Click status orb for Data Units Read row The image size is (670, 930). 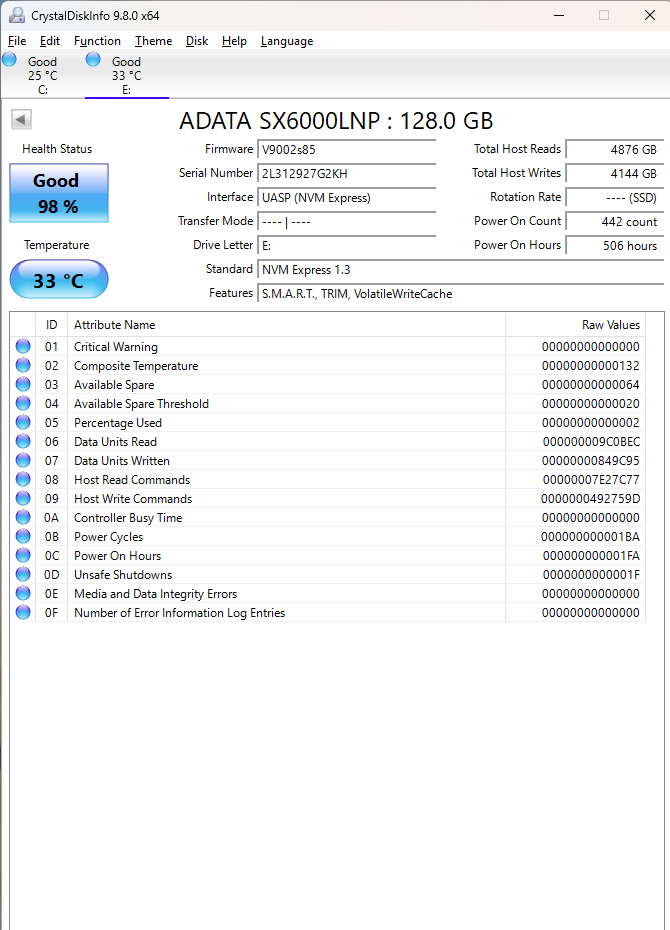(23, 441)
